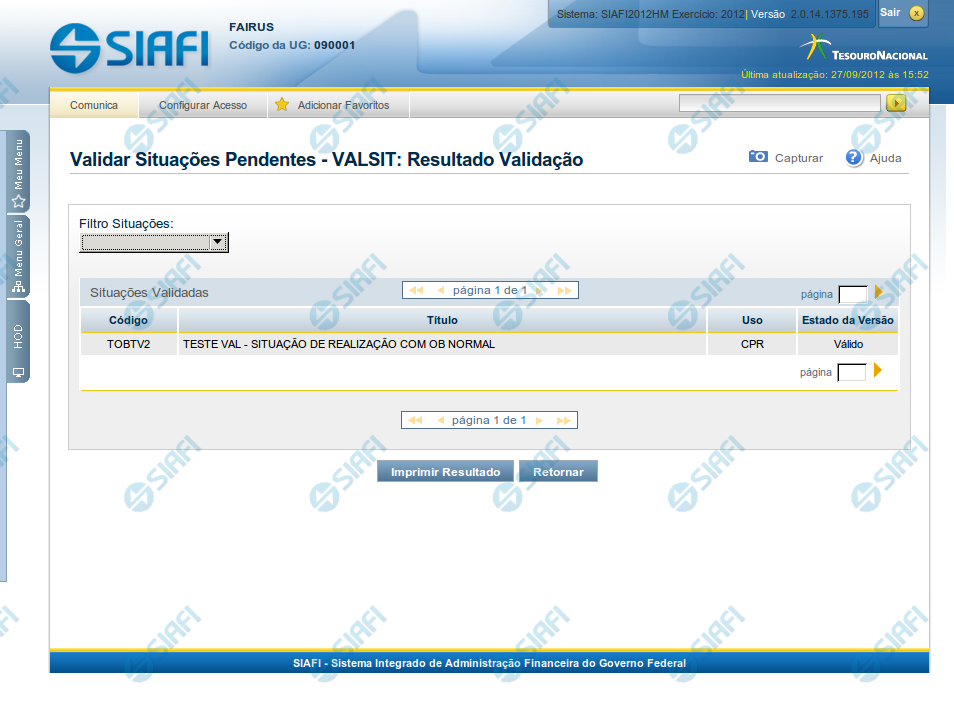Screen dimensions: 954x716
Task: Click the SIAFI logo
Action: pos(130,46)
